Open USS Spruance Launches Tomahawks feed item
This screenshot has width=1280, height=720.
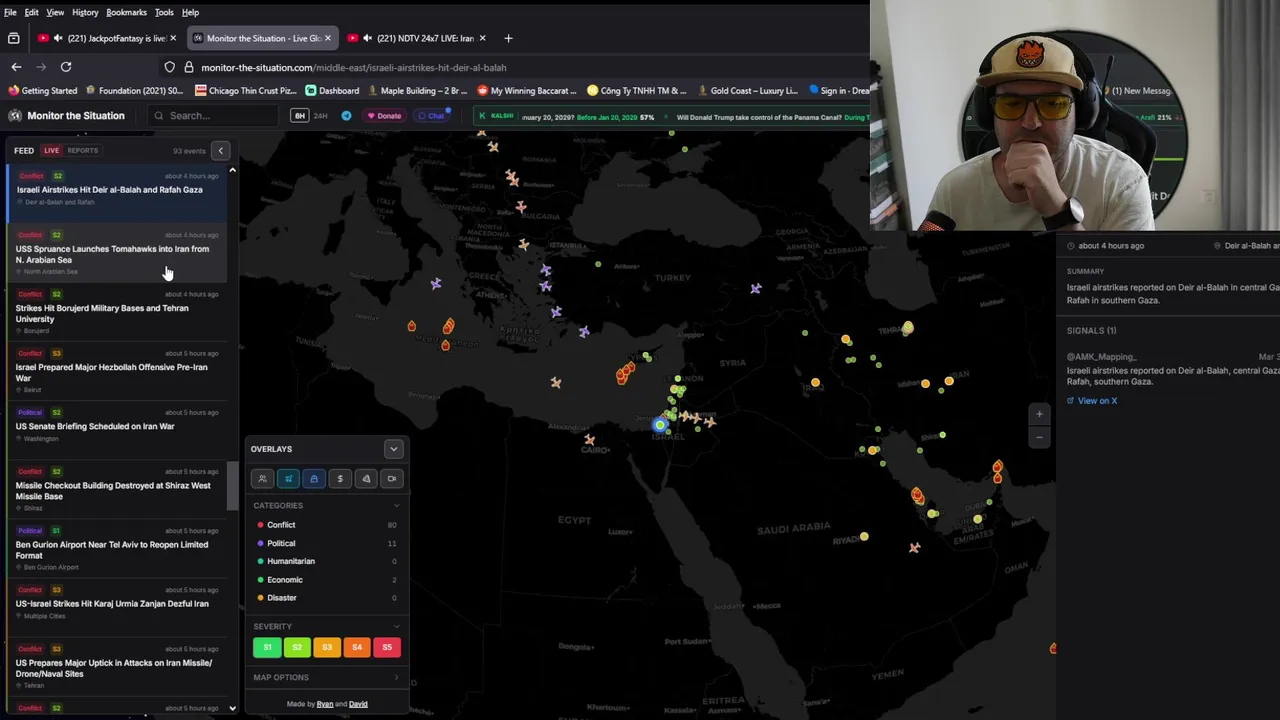116,255
